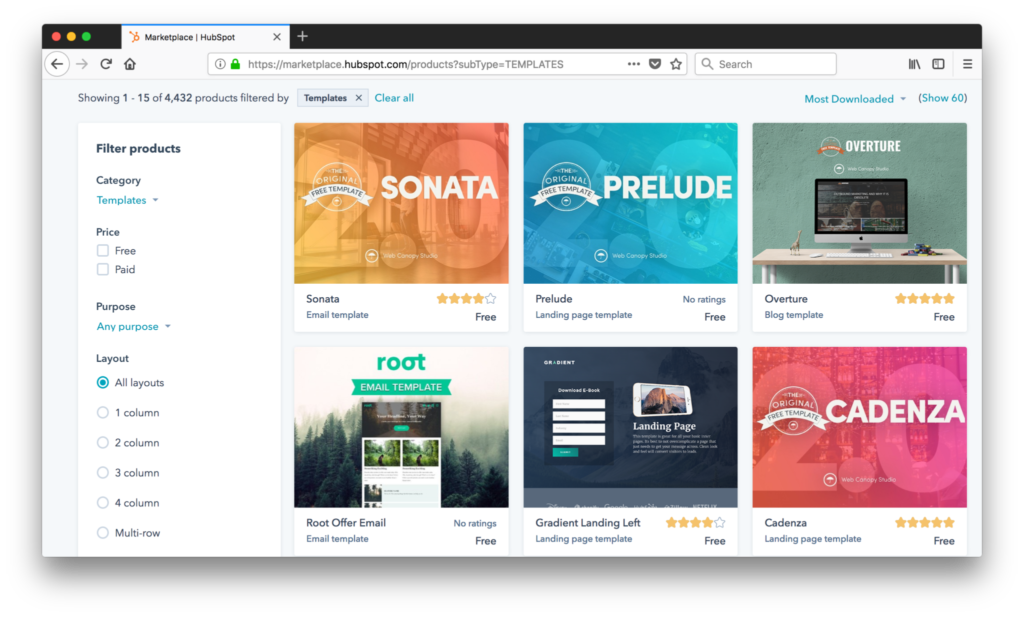Image resolution: width=1024 pixels, height=617 pixels.
Task: Open the Root Offer Email title link
Action: pyautogui.click(x=346, y=523)
